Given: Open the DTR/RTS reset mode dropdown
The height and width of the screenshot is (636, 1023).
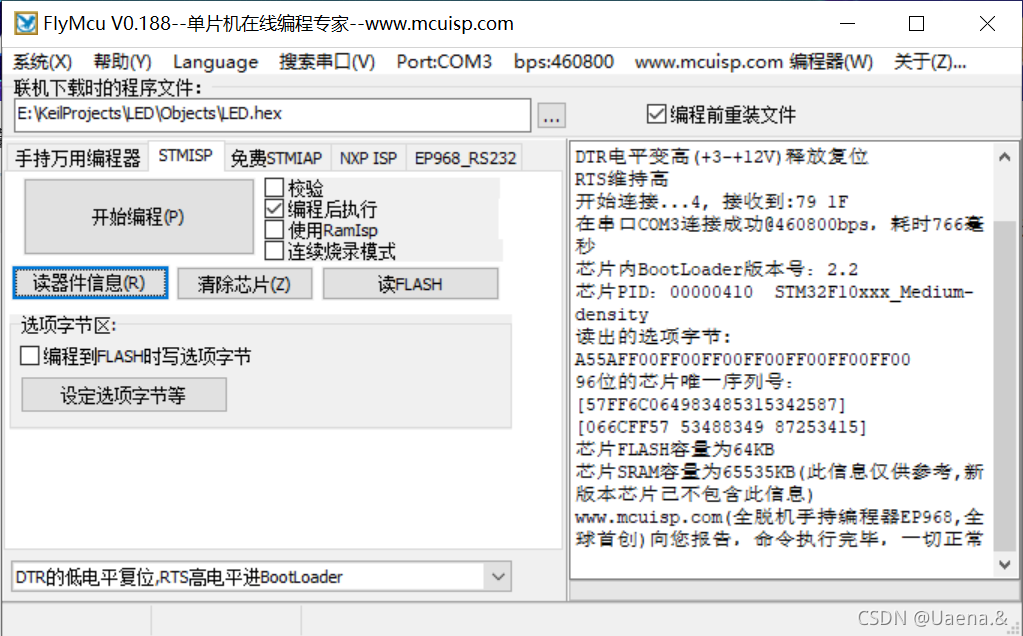Looking at the screenshot, I should pyautogui.click(x=497, y=576).
